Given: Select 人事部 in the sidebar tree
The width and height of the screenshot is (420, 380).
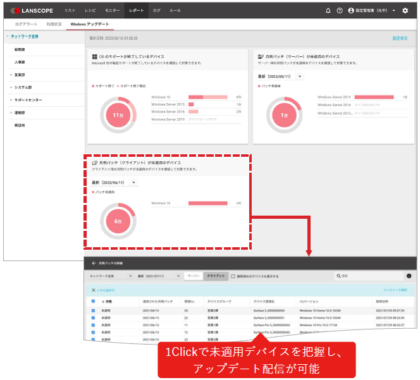Looking at the screenshot, I should (20, 62).
